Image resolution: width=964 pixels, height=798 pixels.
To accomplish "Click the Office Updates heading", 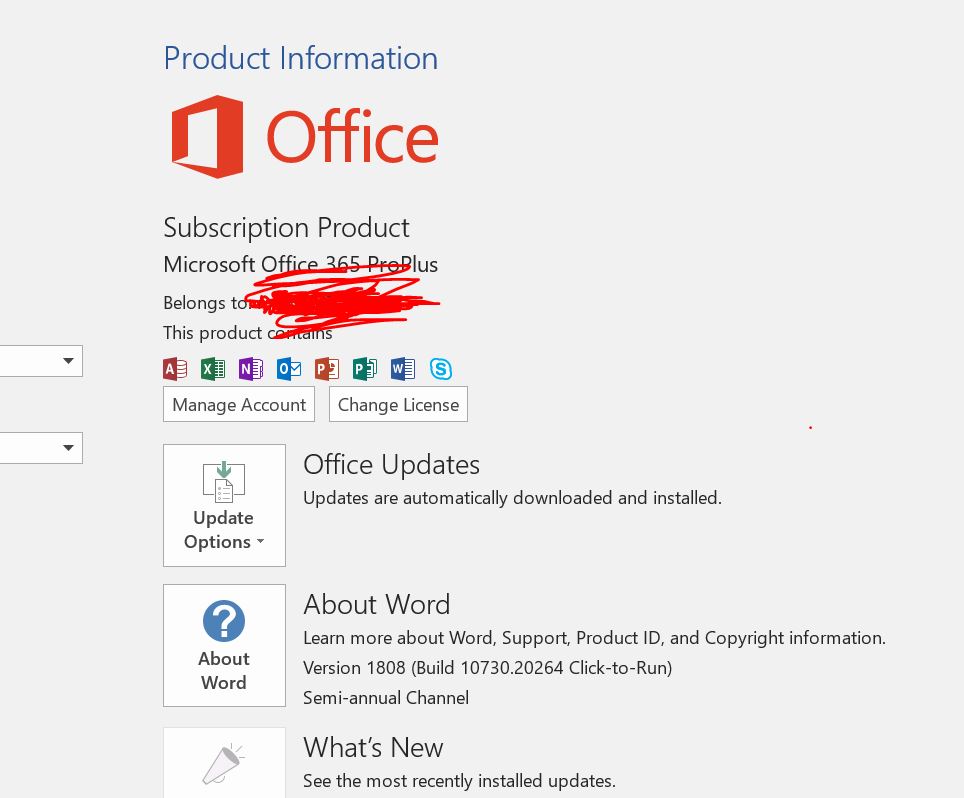I will pyautogui.click(x=392, y=465).
